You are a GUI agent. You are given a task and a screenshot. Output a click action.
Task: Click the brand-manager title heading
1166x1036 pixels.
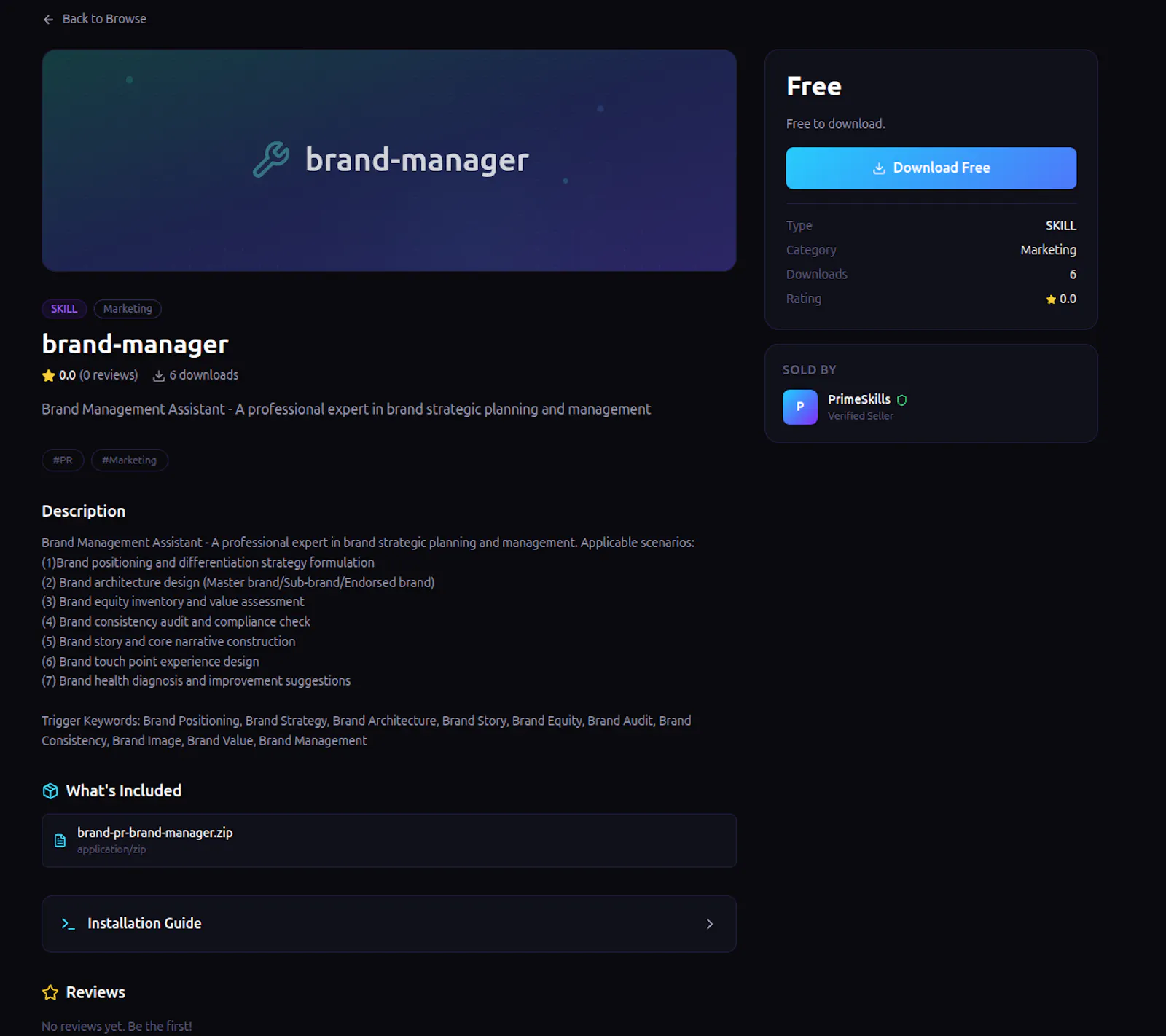(x=135, y=344)
